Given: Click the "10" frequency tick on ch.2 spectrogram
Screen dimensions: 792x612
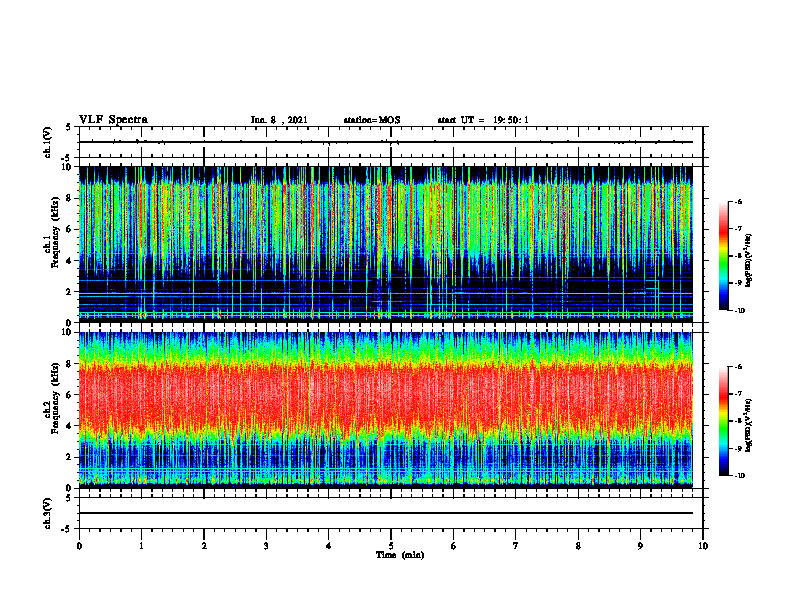Looking at the screenshot, I should [x=67, y=332].
